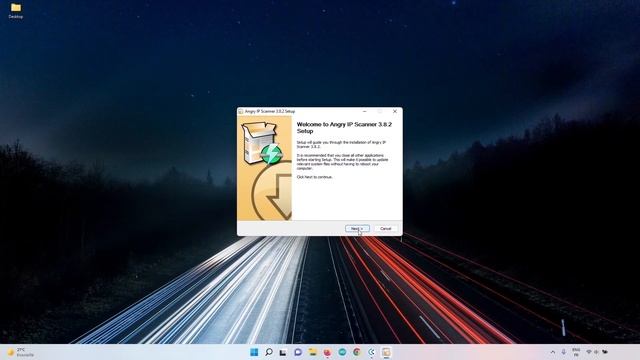Open the ENG language switcher

(576, 352)
